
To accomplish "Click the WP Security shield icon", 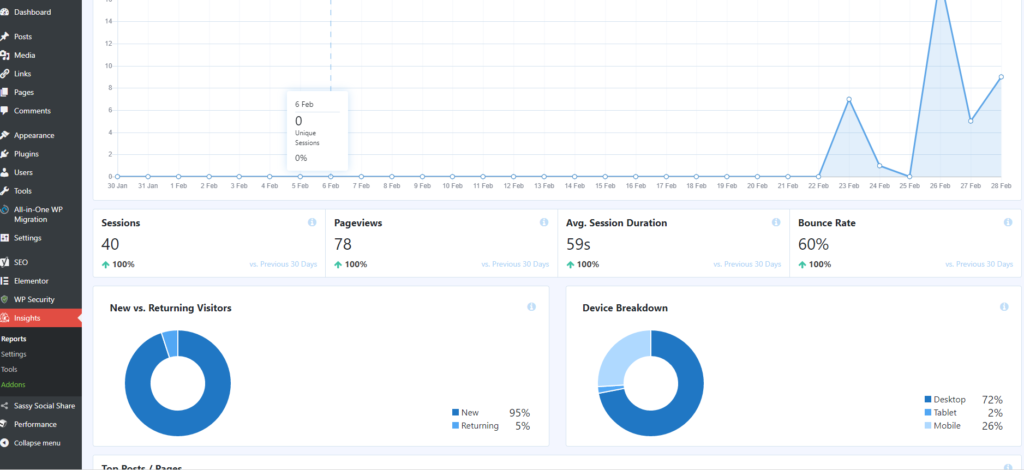I will click(5, 300).
